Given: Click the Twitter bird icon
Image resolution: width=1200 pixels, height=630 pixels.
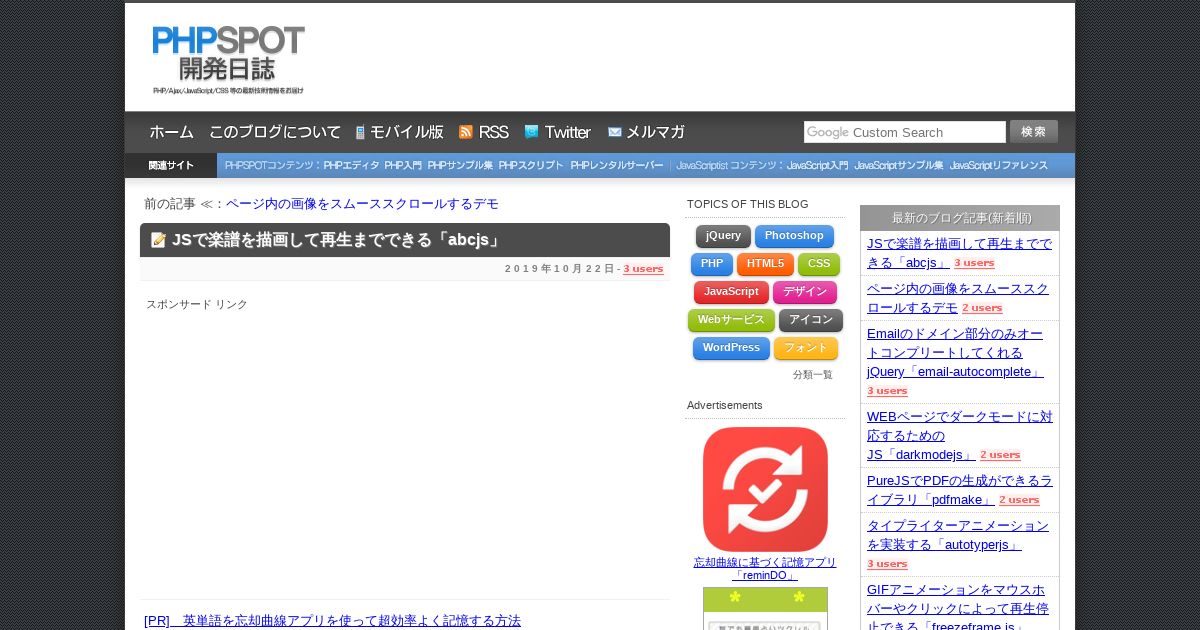Looking at the screenshot, I should click(x=532, y=132).
